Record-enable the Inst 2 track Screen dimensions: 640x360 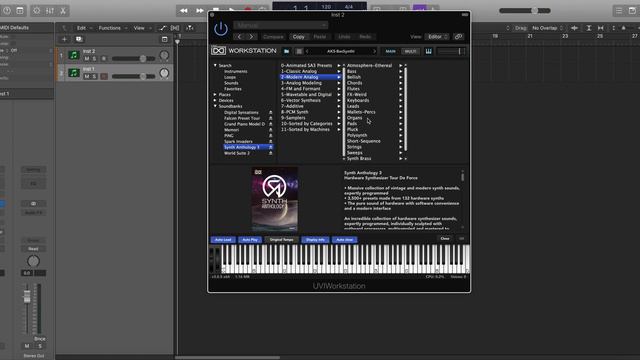coord(104,59)
